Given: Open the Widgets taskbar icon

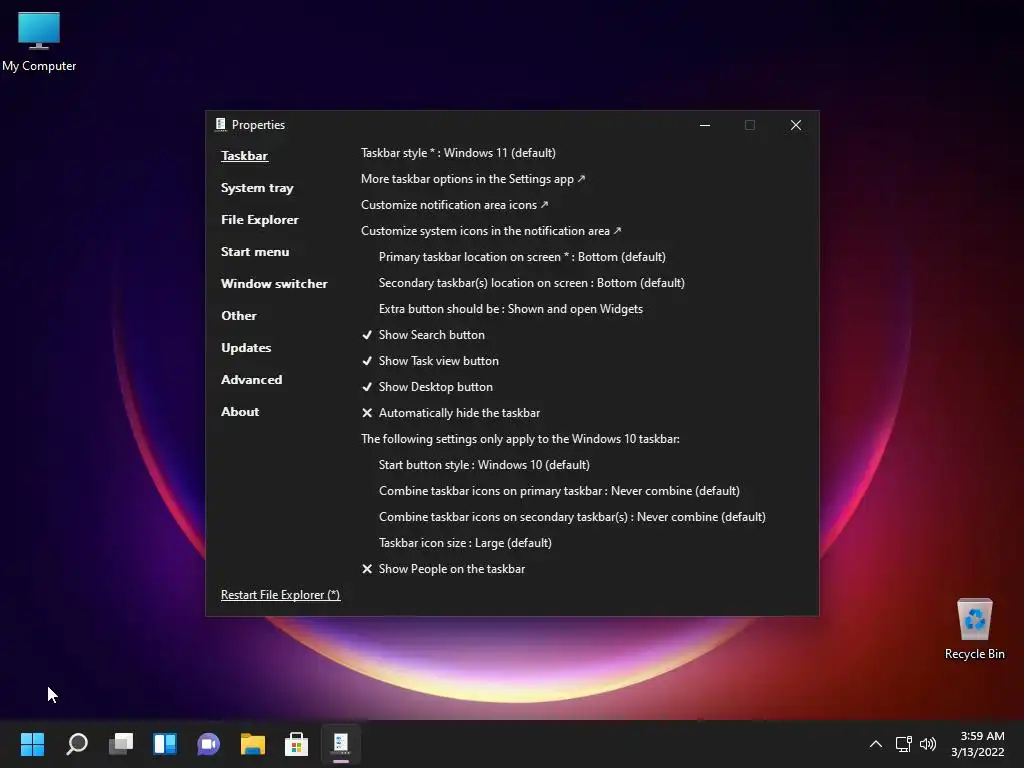Looking at the screenshot, I should click(x=165, y=743).
